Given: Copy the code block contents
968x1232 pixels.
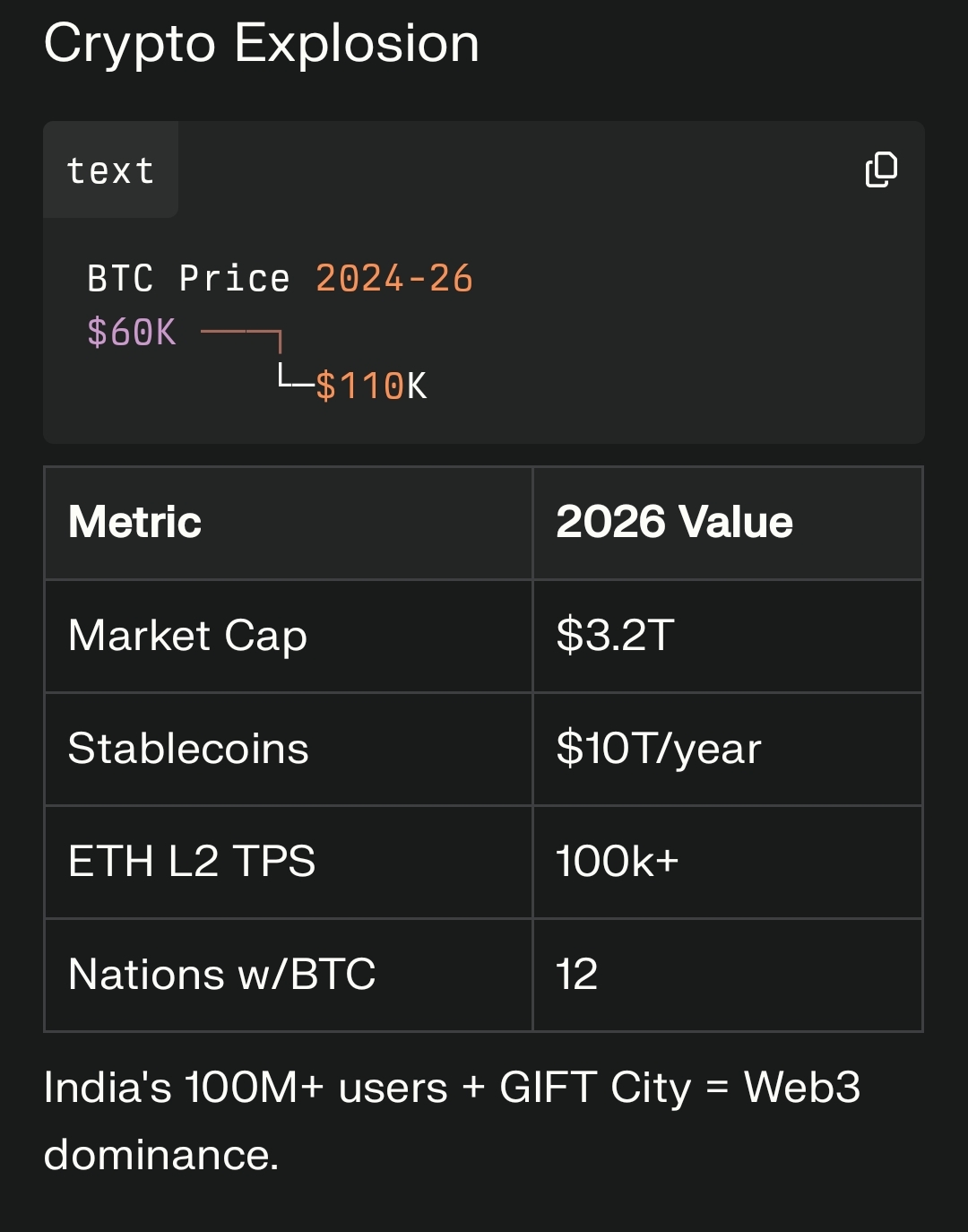Looking at the screenshot, I should (x=881, y=169).
